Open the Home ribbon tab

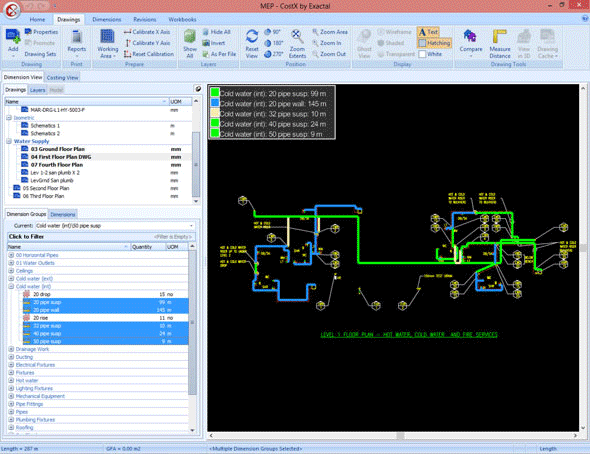click(x=37, y=20)
